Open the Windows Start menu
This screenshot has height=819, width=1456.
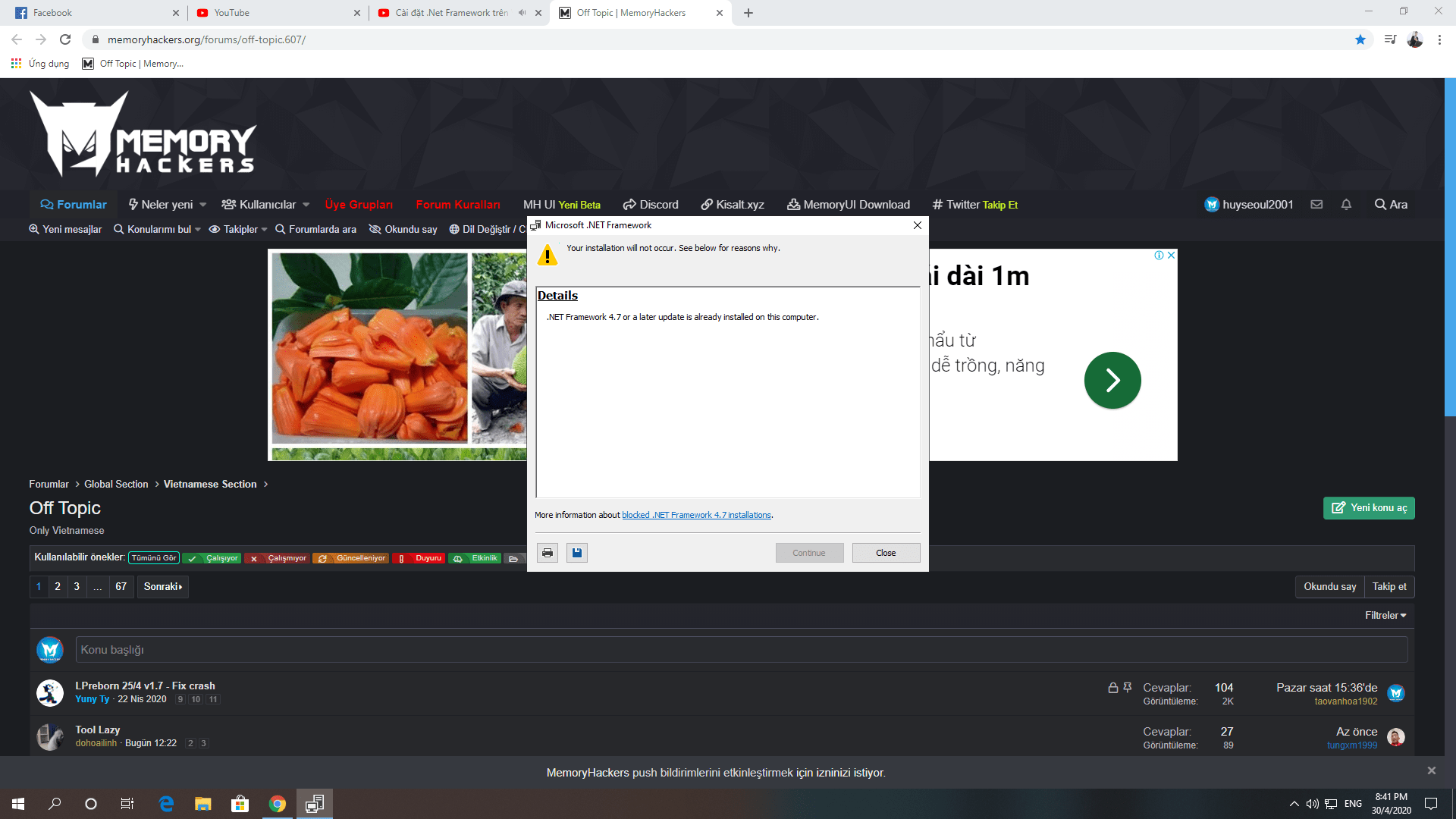pos(18,804)
